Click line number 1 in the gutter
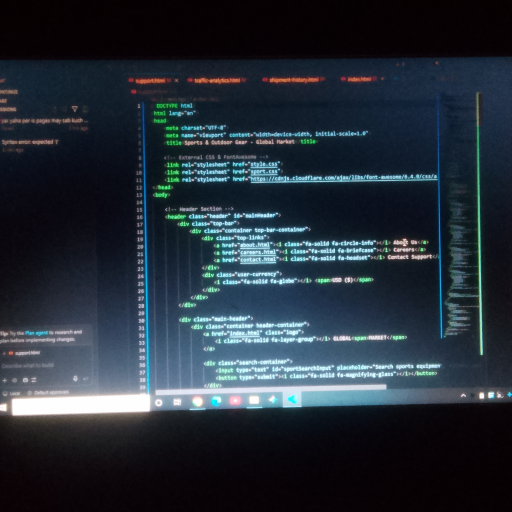This screenshot has height=512, width=512. point(139,106)
